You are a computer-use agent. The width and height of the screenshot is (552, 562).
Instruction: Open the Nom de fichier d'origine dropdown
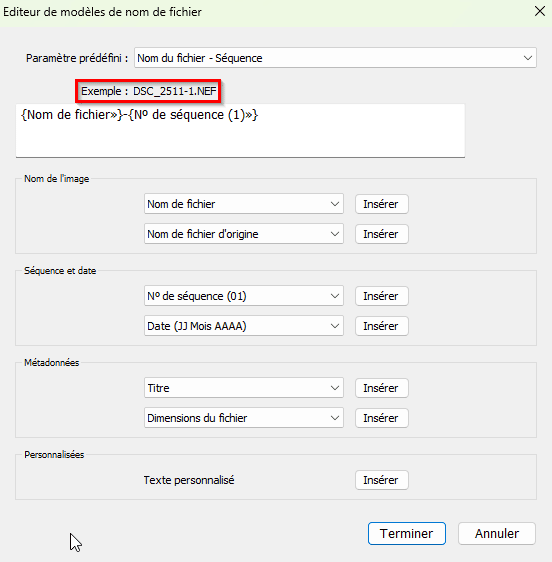click(x=244, y=234)
